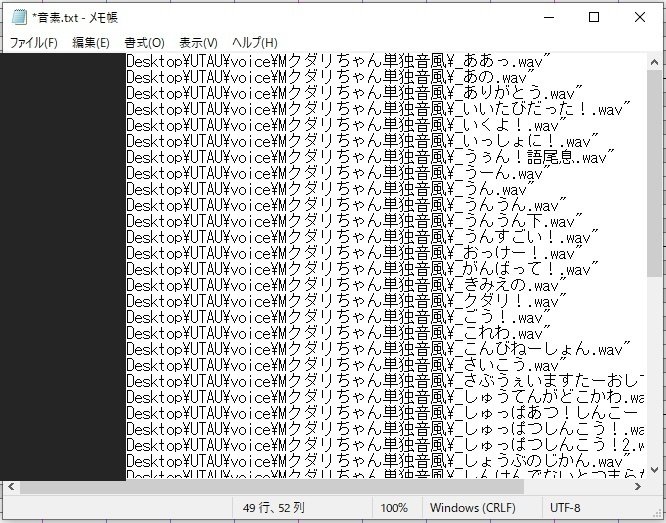Open the ファイル(F) menu
Viewport: 666px width, 523px height.
coord(34,43)
